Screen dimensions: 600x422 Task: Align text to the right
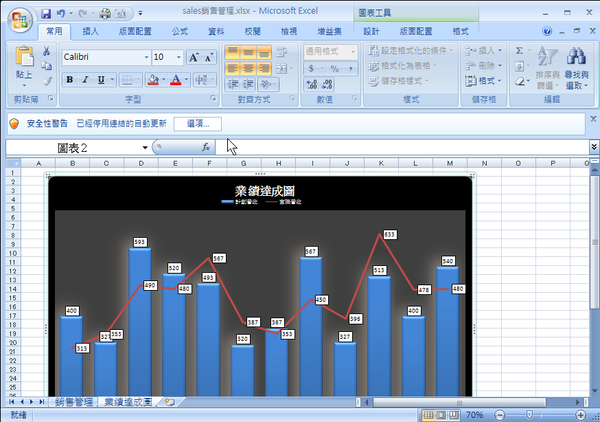(x=264, y=68)
